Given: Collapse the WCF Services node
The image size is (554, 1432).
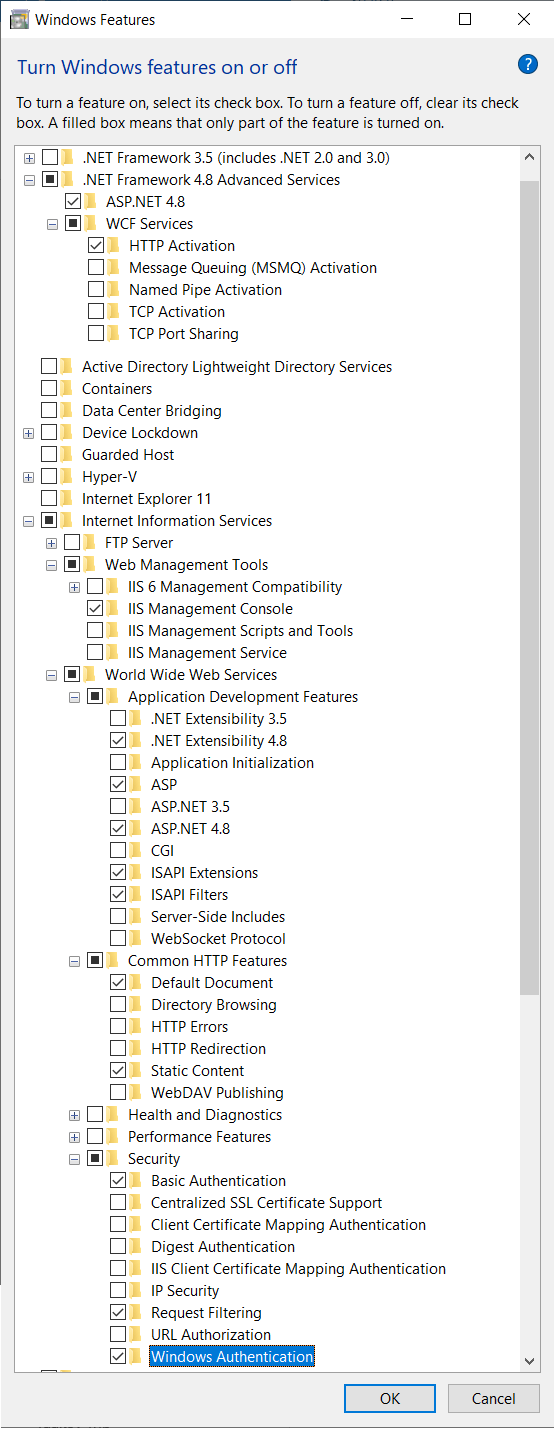Looking at the screenshot, I should (52, 224).
